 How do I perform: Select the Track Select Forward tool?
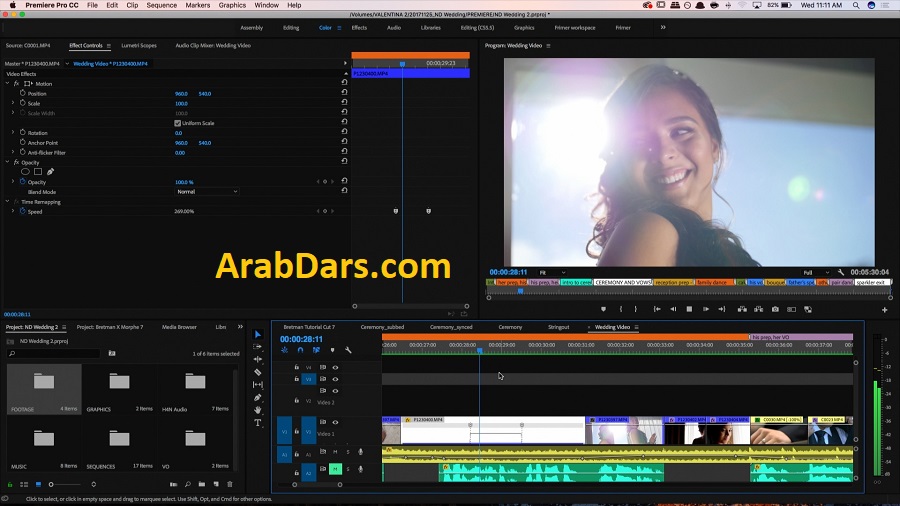coord(258,347)
